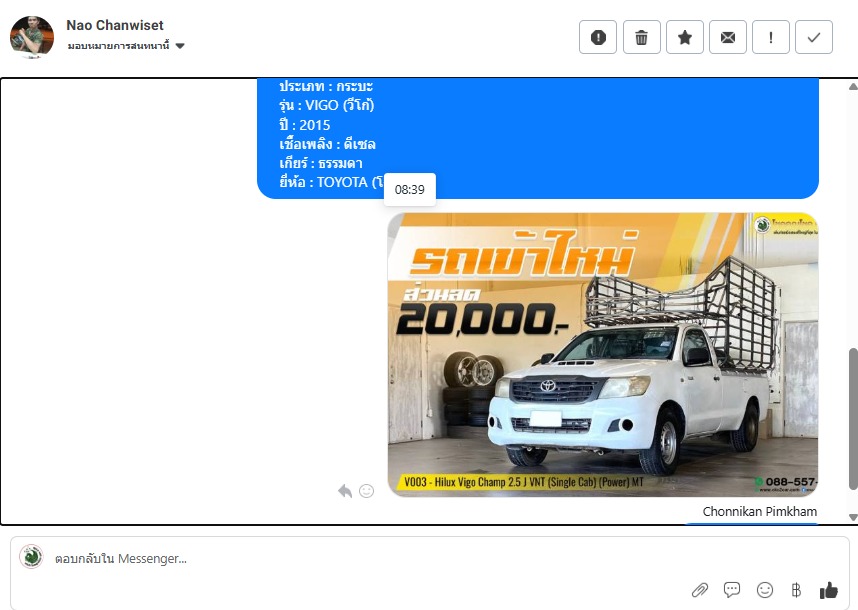Open emoji picker in reply bar
Screen dimensions: 858x610
click(764, 590)
